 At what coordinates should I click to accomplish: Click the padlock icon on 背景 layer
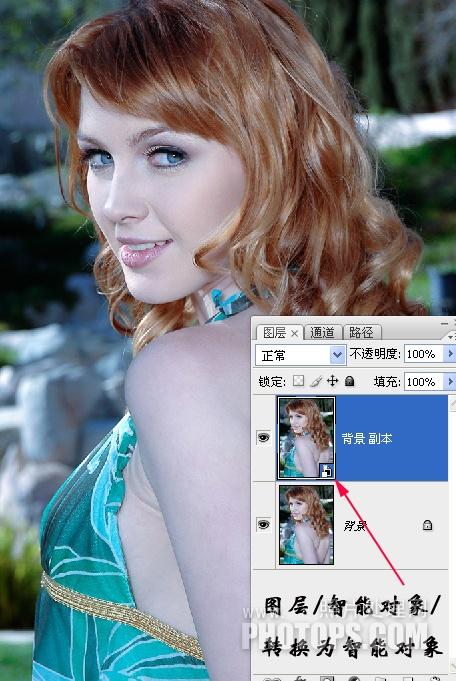point(427,526)
